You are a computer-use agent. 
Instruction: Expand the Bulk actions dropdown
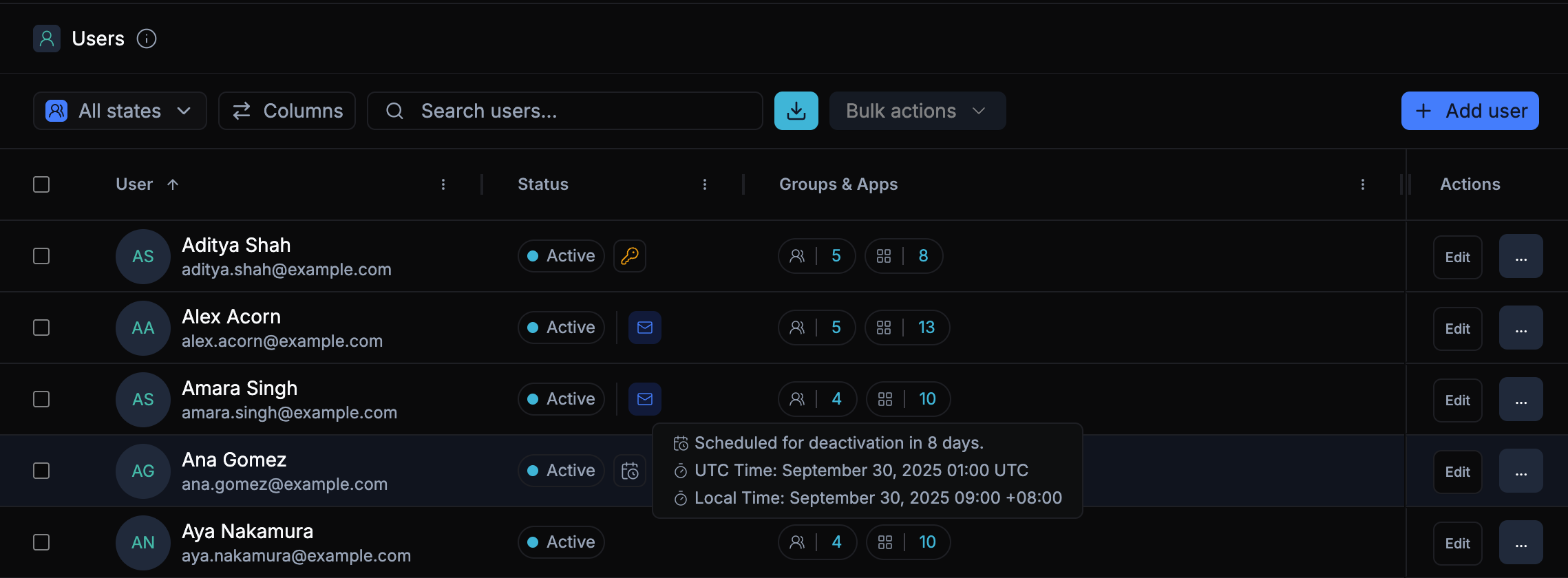(917, 111)
